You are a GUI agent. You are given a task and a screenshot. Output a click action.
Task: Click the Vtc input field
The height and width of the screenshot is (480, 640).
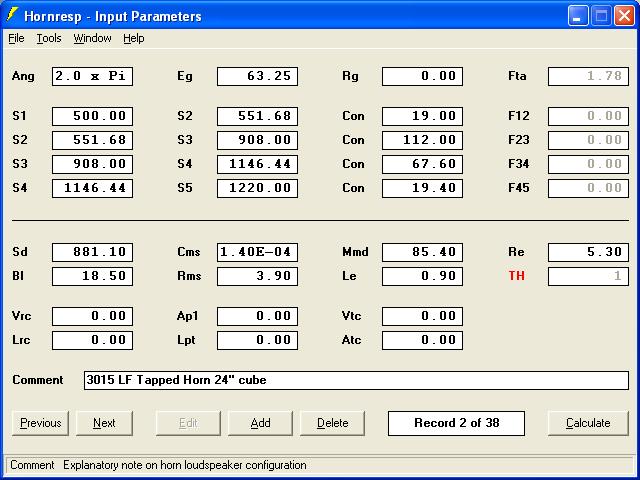422,316
